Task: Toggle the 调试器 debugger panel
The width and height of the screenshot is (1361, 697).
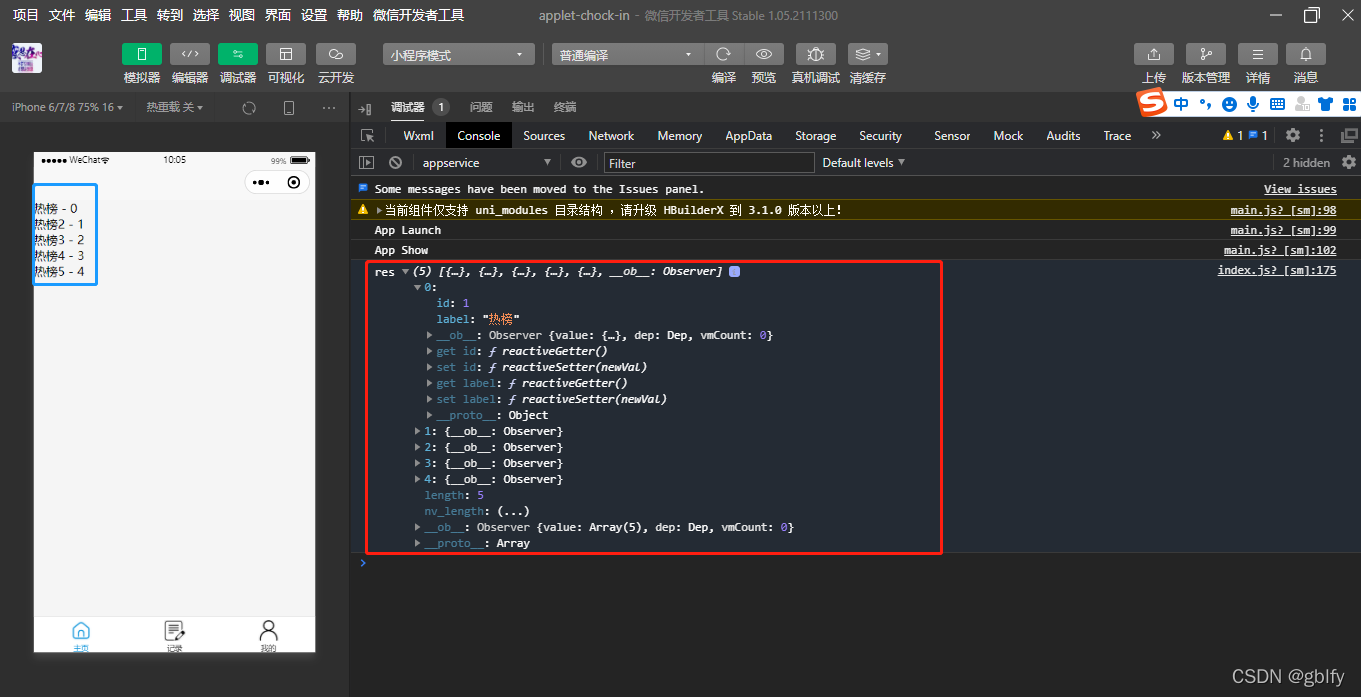Action: tap(237, 54)
